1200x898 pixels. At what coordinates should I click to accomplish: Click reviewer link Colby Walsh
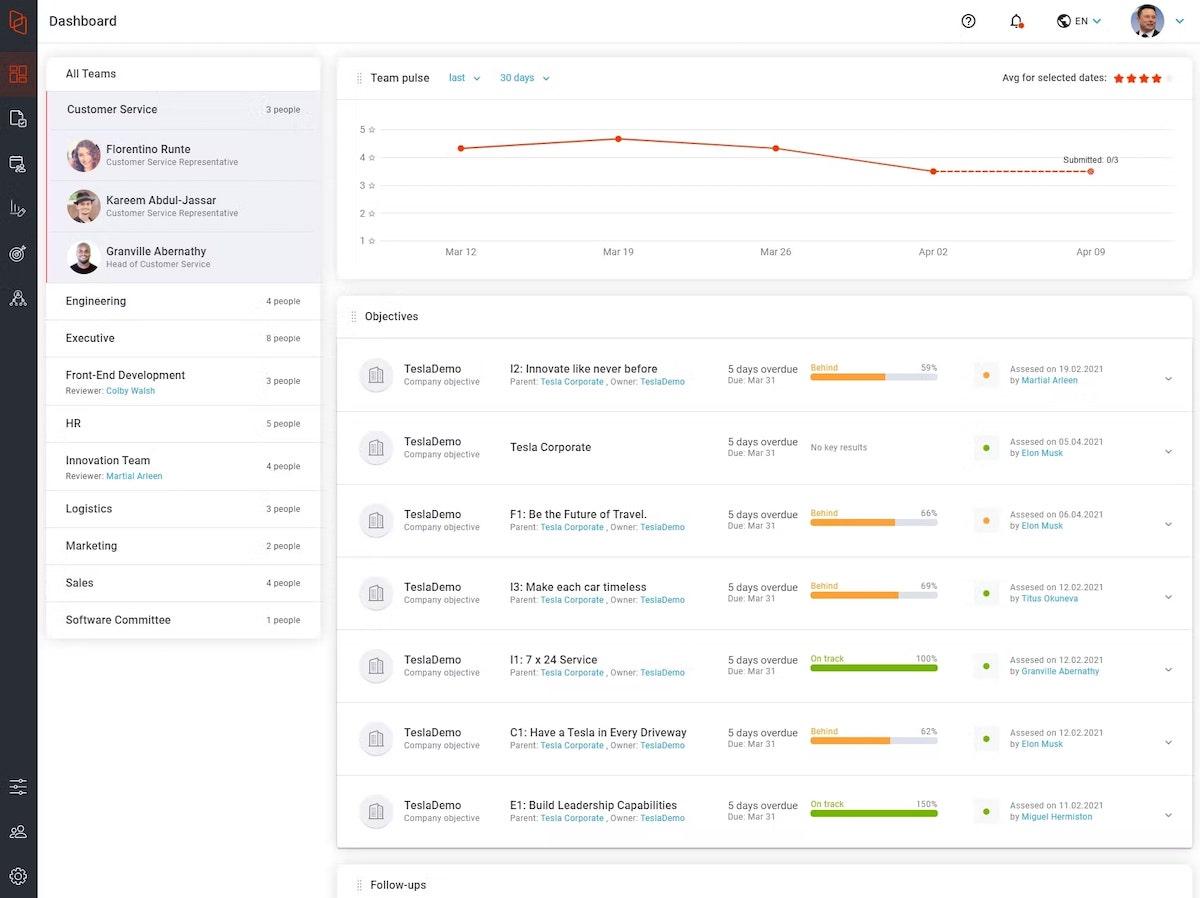point(130,391)
